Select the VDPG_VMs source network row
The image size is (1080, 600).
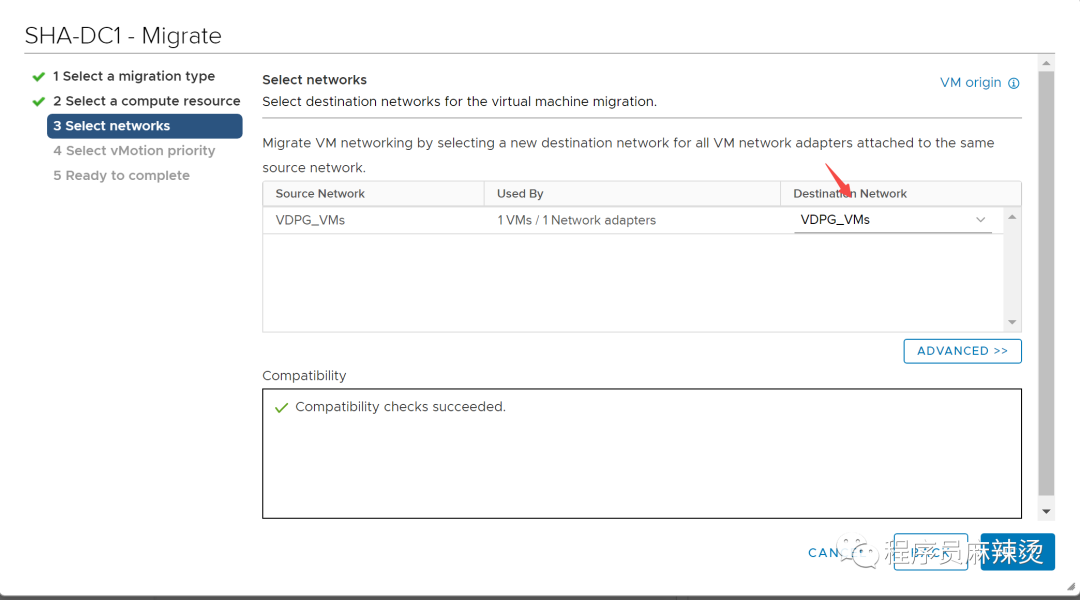pyautogui.click(x=632, y=220)
